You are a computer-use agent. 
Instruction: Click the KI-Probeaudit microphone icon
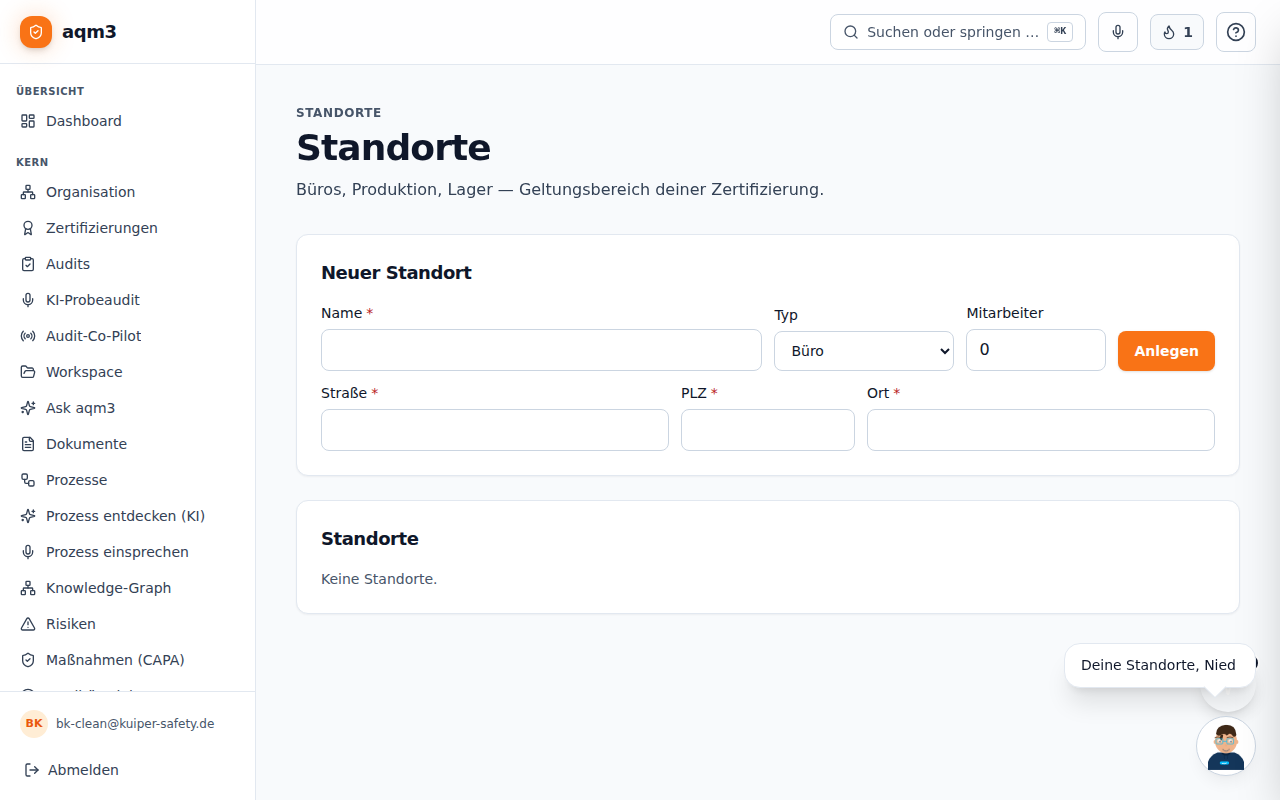[28, 300]
